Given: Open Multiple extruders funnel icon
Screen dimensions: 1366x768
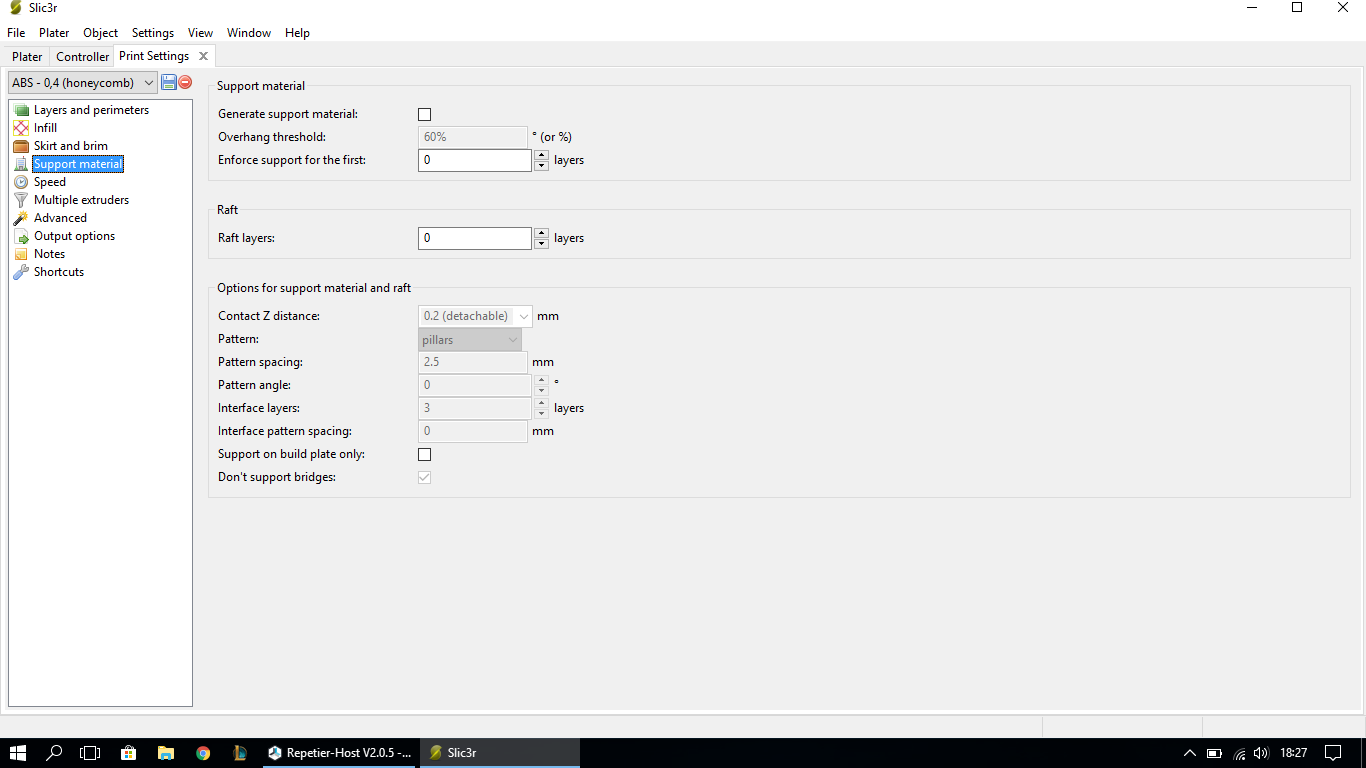Looking at the screenshot, I should click(21, 200).
